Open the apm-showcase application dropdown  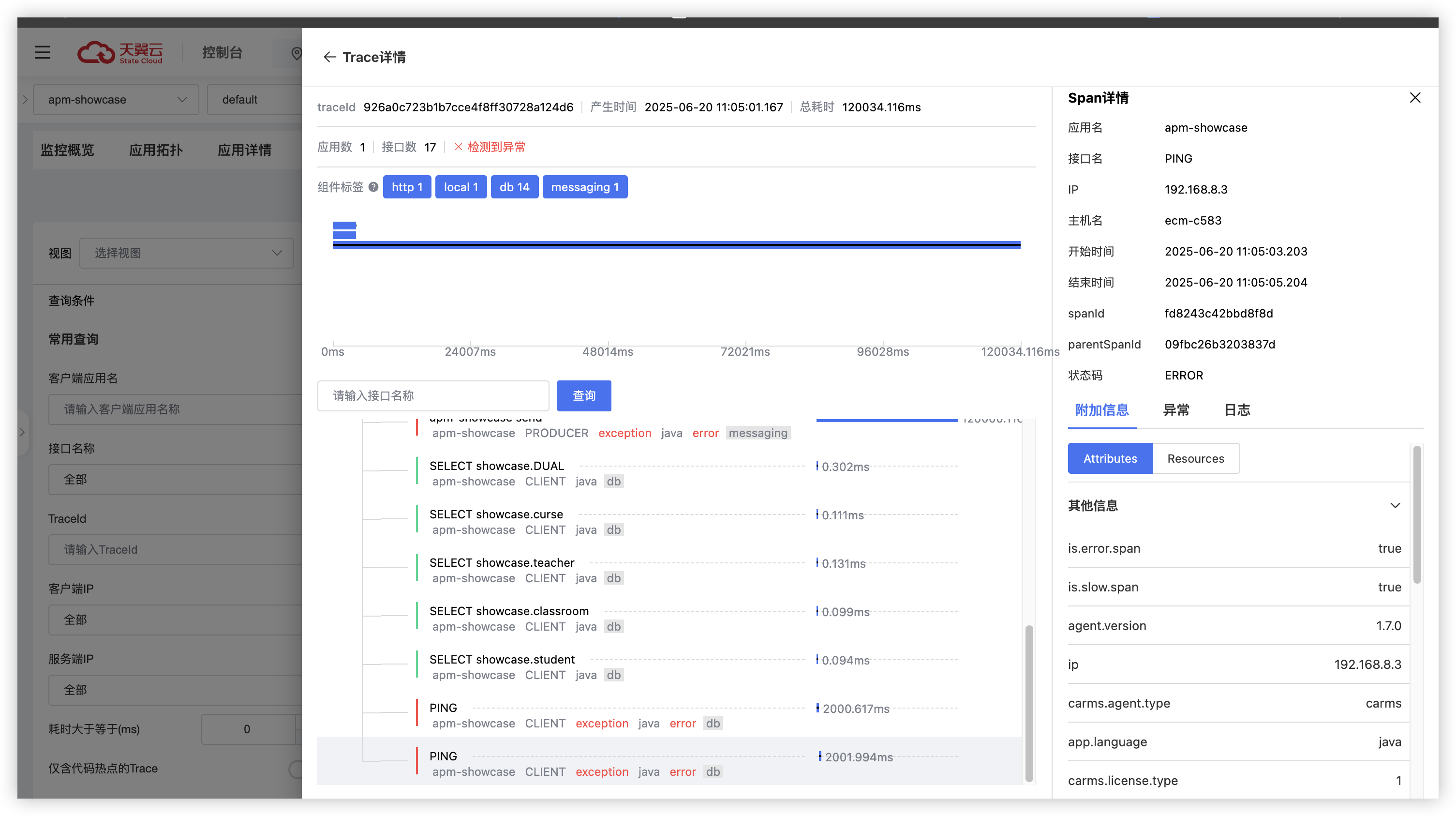(x=116, y=100)
